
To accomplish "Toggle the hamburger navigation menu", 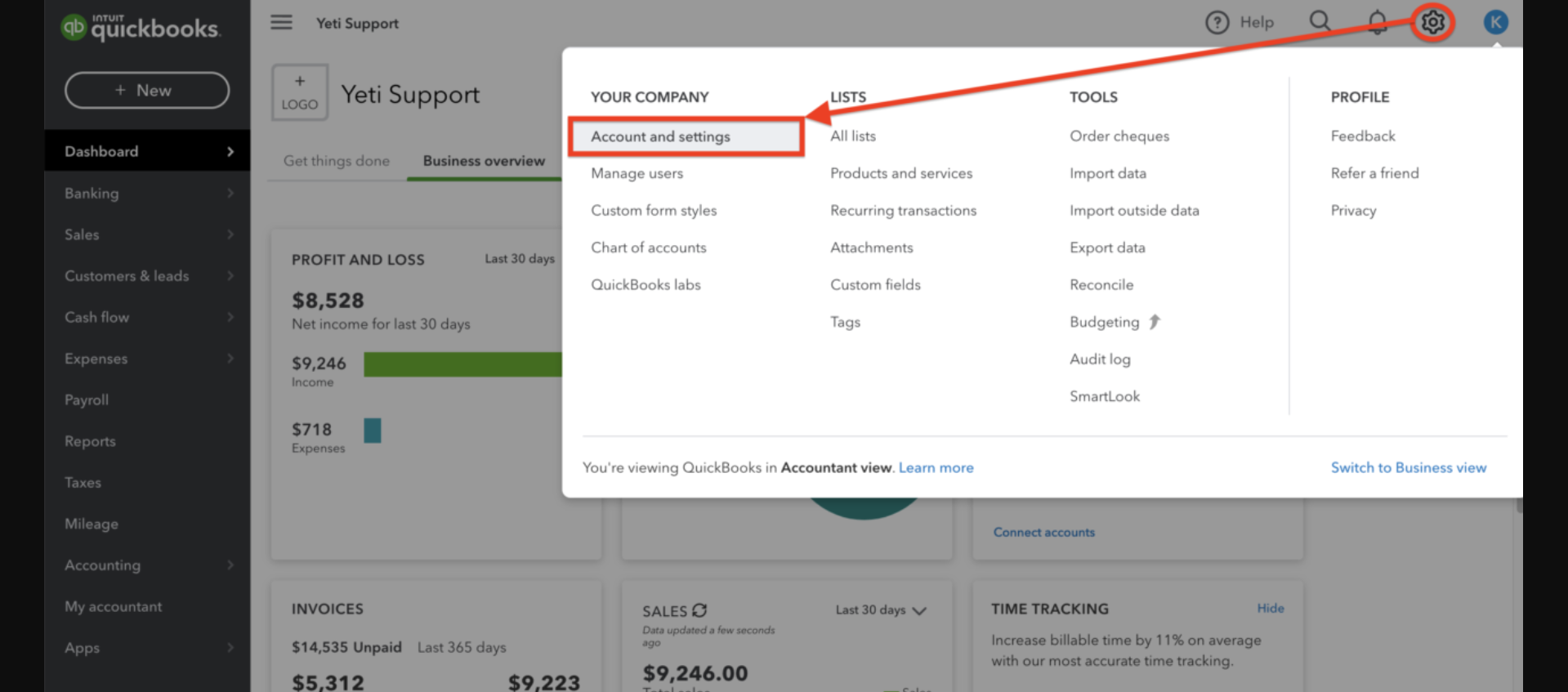I will 281,22.
